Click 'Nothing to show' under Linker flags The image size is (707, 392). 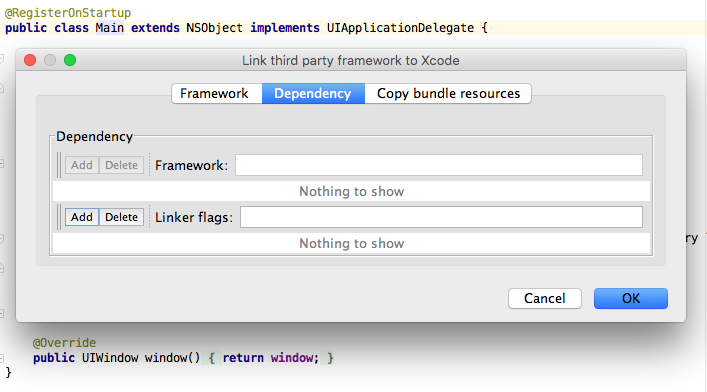[352, 243]
